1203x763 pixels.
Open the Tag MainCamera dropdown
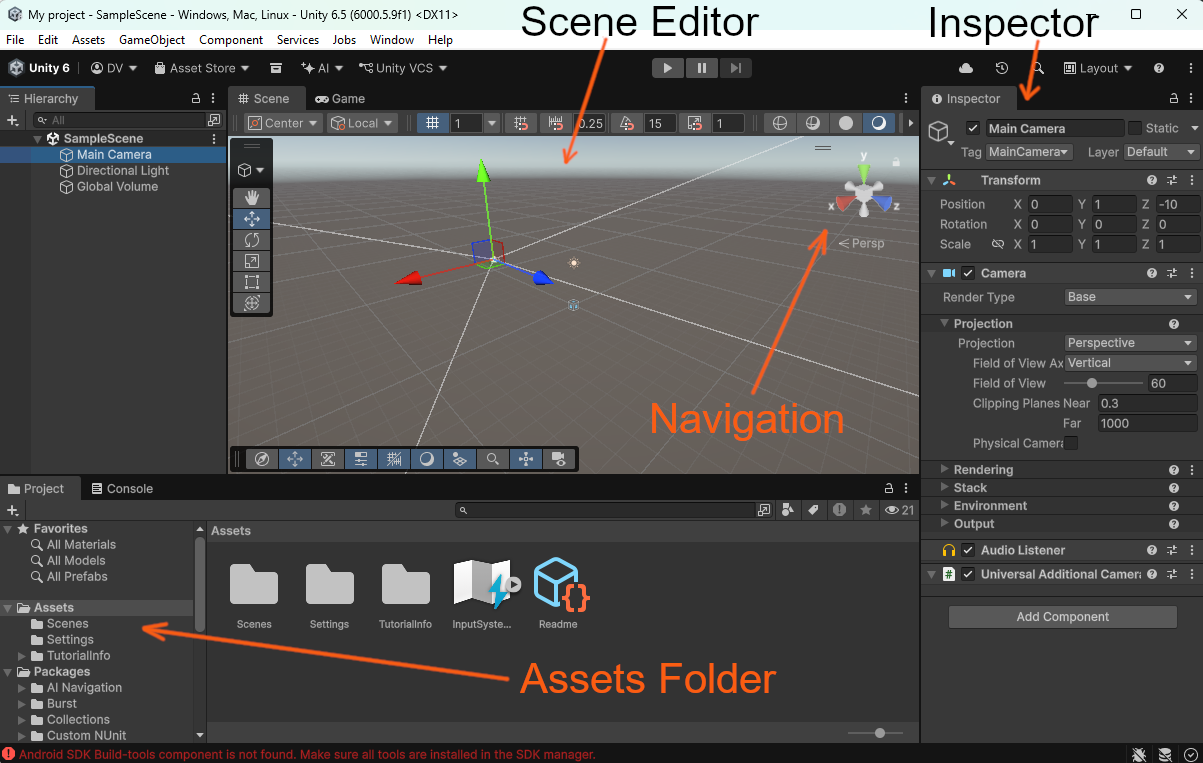click(x=1029, y=152)
